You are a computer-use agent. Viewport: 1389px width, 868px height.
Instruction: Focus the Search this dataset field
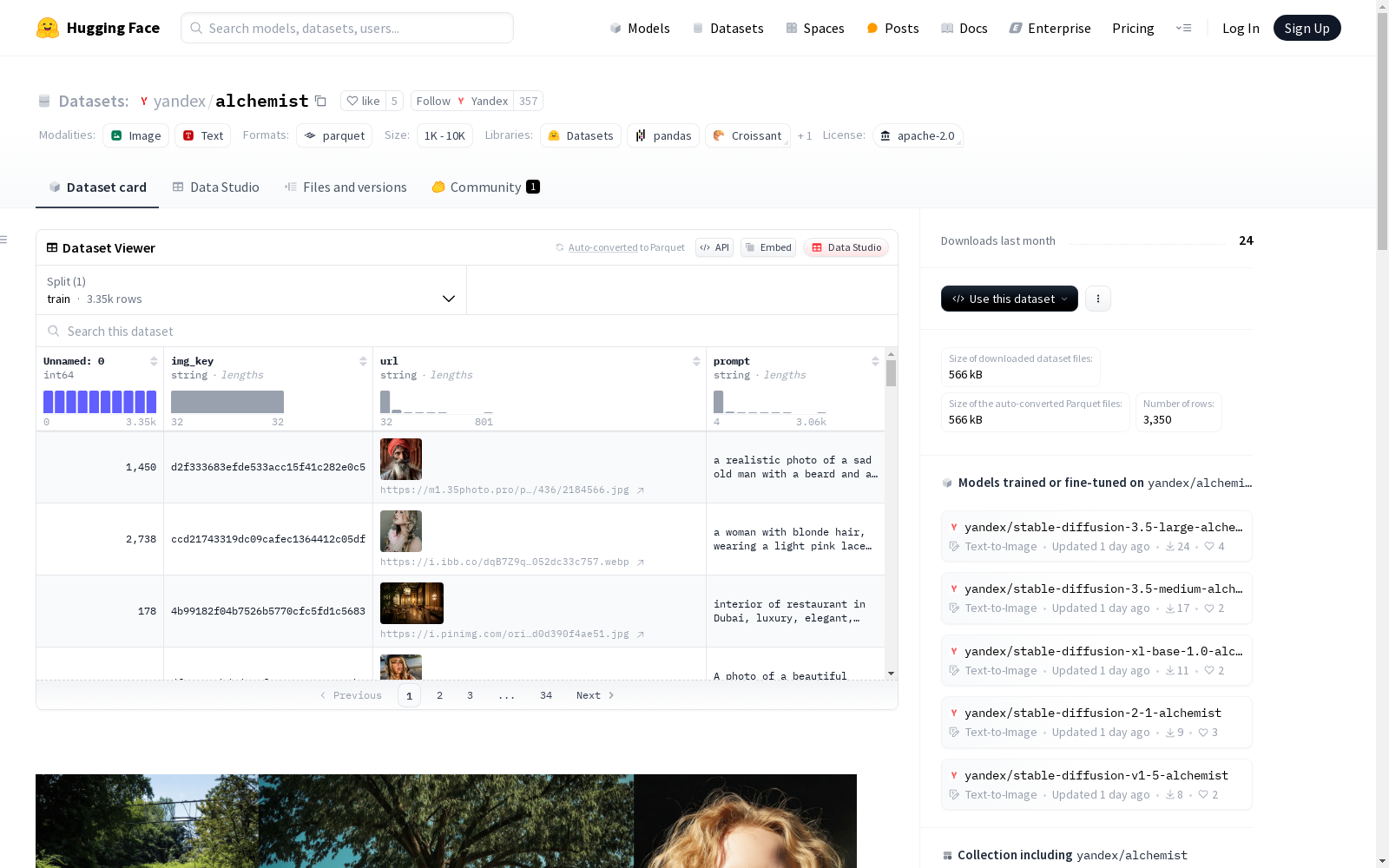(x=467, y=331)
